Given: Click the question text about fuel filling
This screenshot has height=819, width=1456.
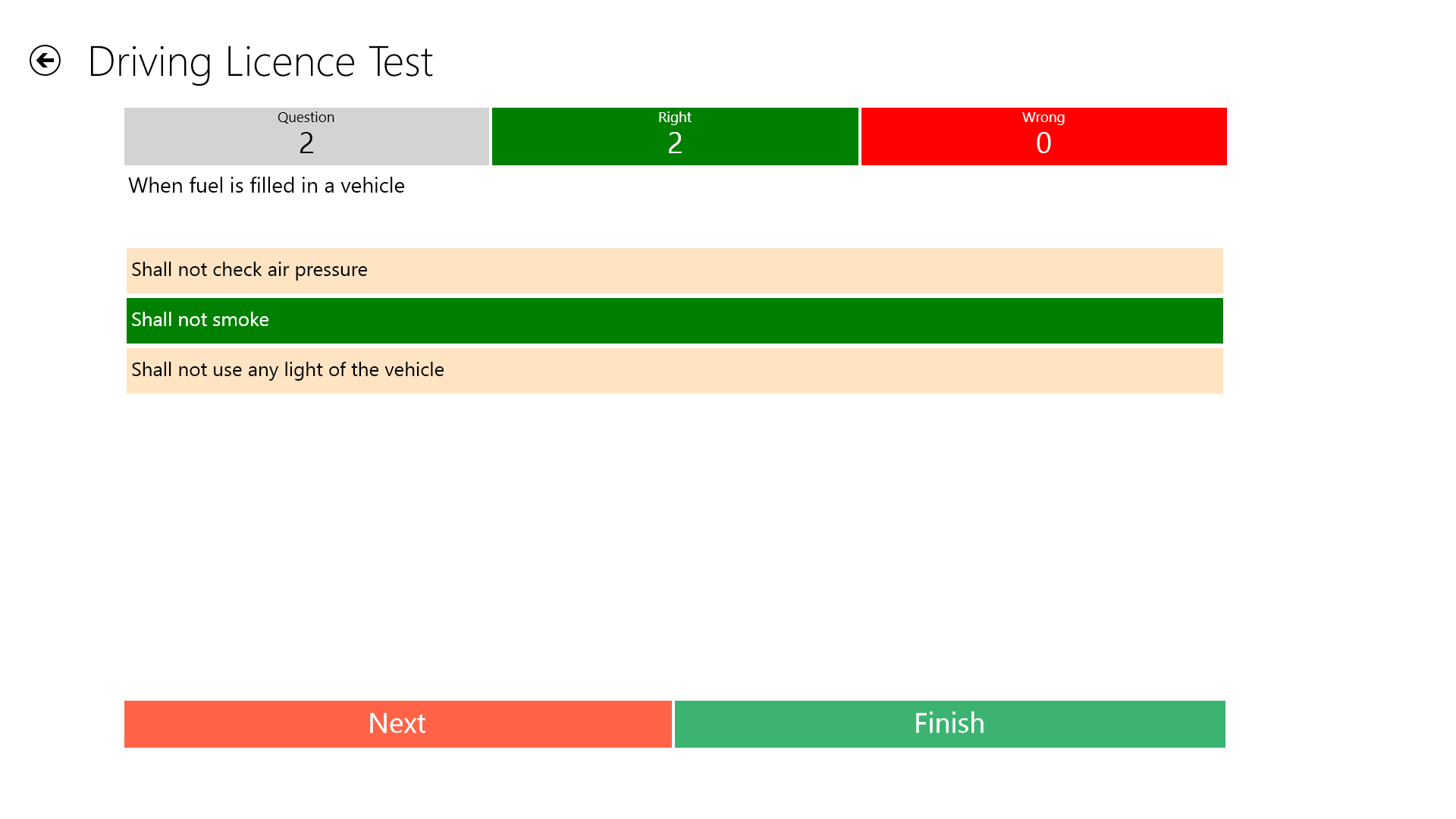Looking at the screenshot, I should point(266,186).
